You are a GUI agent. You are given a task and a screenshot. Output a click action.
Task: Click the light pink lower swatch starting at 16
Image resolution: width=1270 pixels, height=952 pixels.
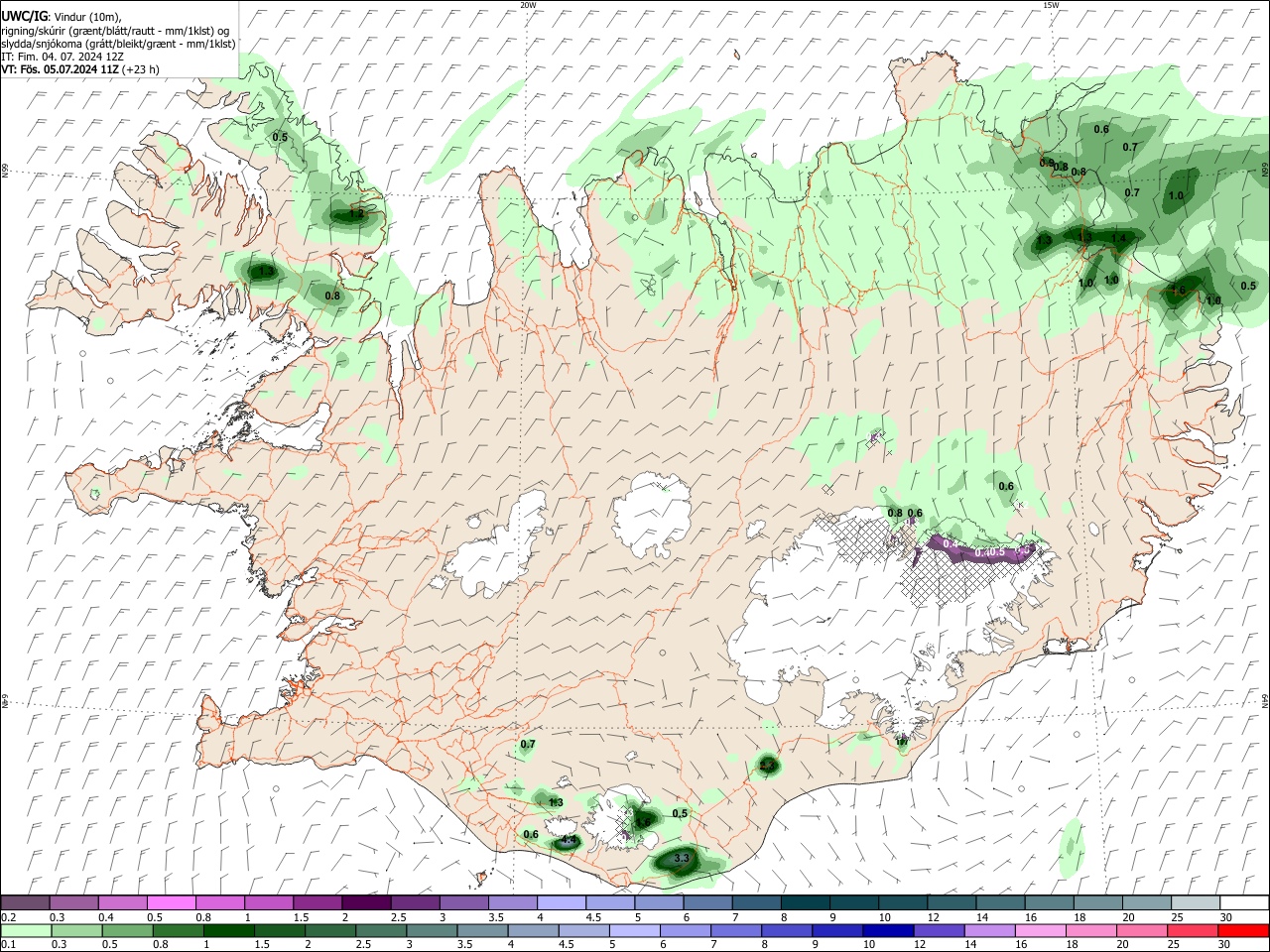tap(1040, 931)
